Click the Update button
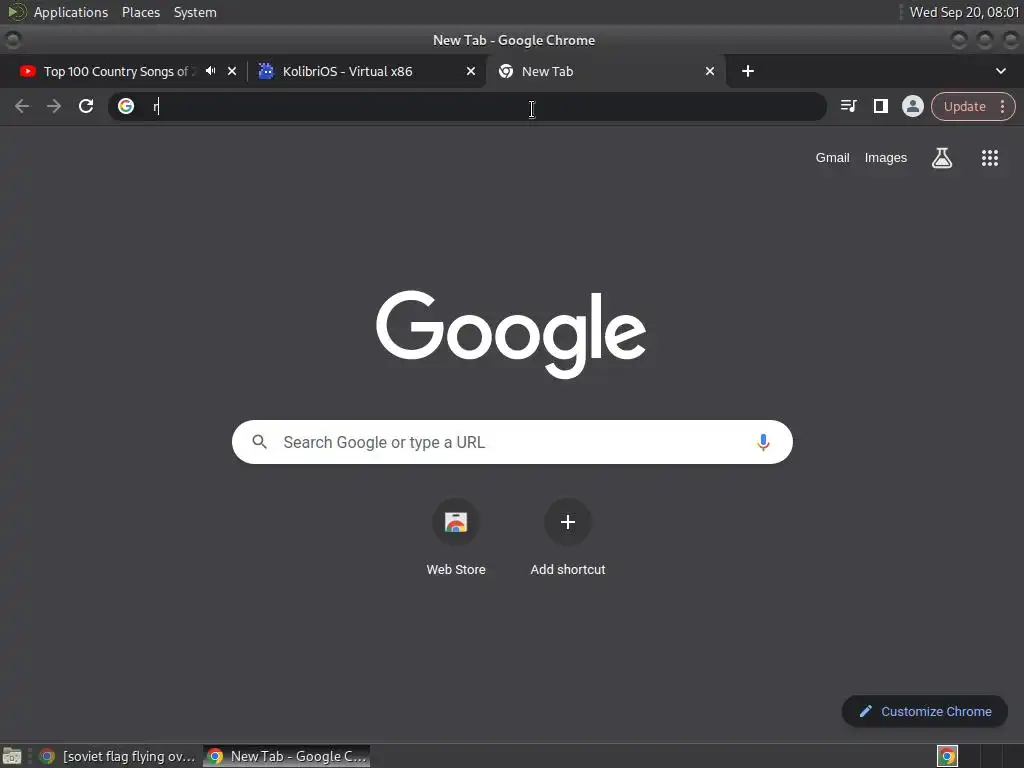The height and width of the screenshot is (768, 1024). click(964, 106)
